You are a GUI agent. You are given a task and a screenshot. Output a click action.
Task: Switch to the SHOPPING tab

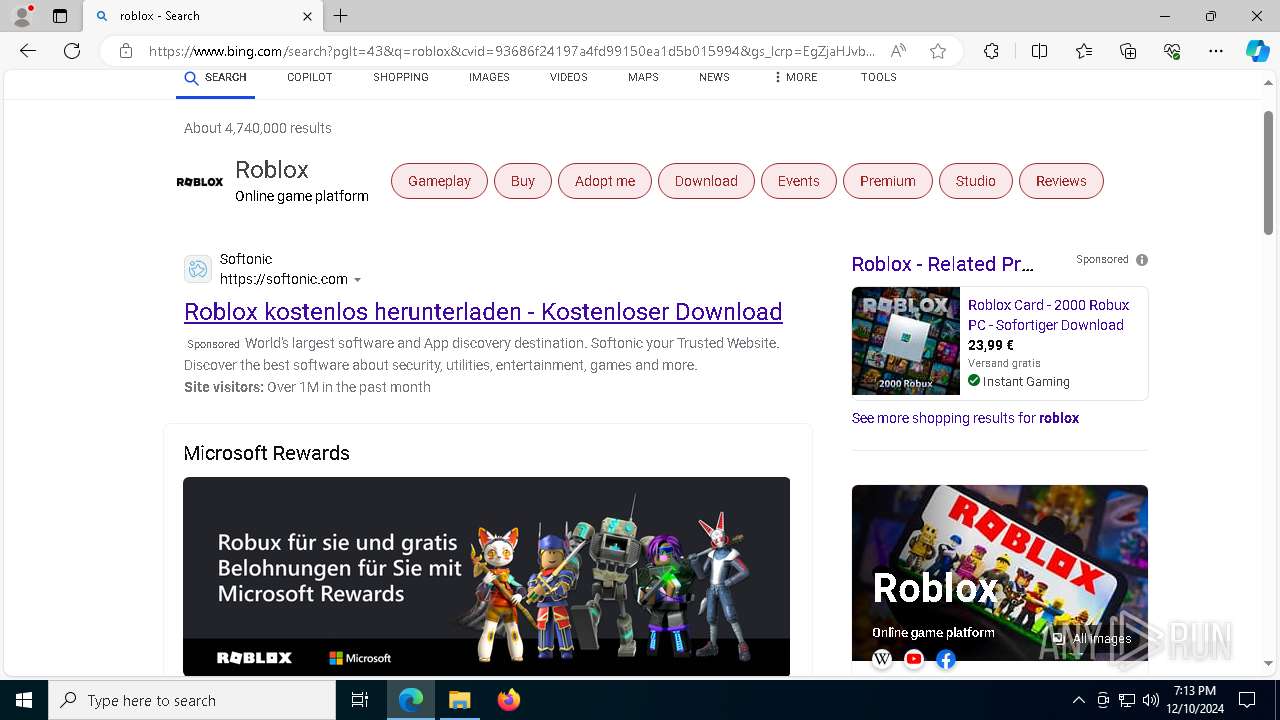[x=401, y=78]
